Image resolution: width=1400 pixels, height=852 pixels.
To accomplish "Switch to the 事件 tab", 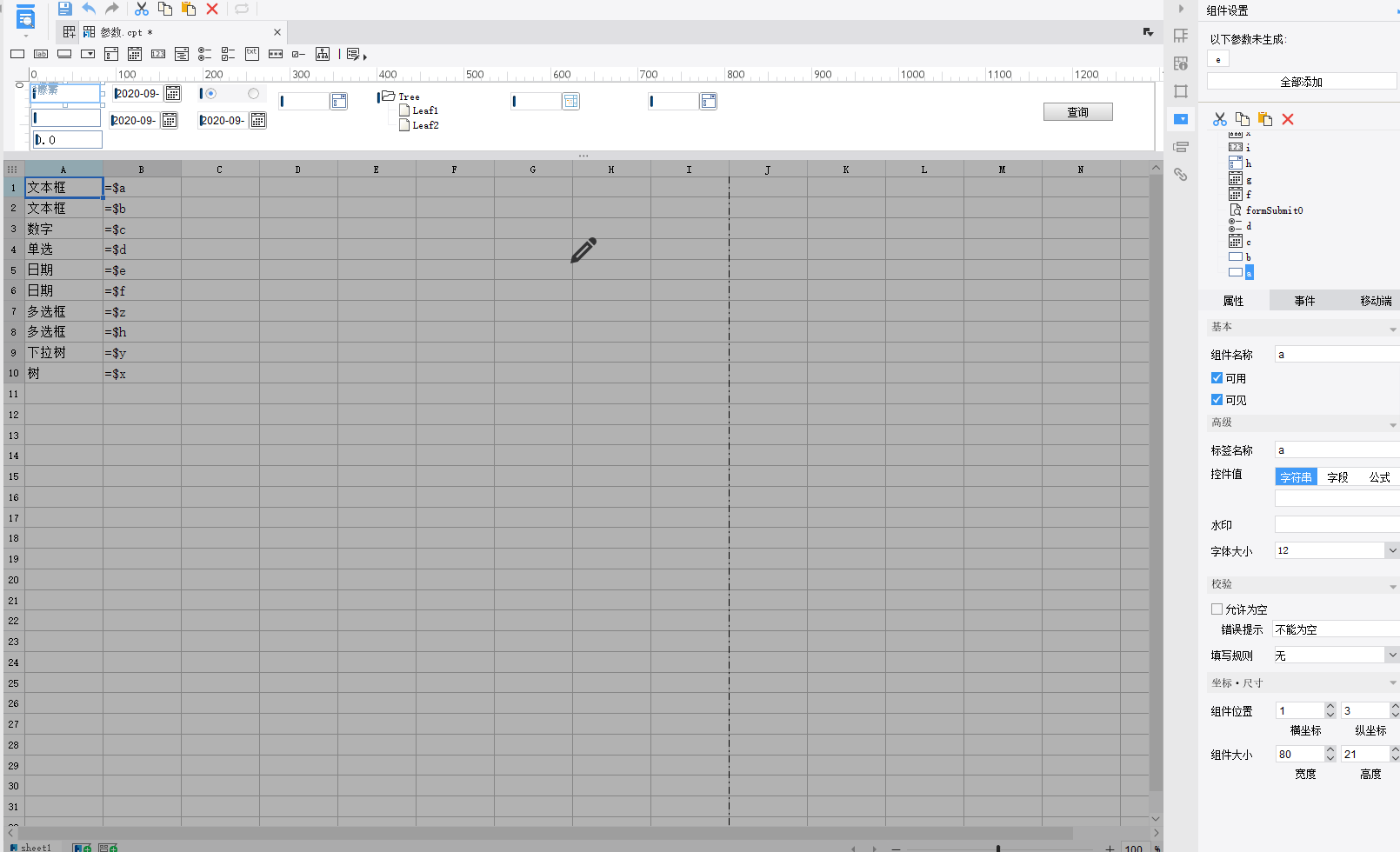I will point(1304,301).
